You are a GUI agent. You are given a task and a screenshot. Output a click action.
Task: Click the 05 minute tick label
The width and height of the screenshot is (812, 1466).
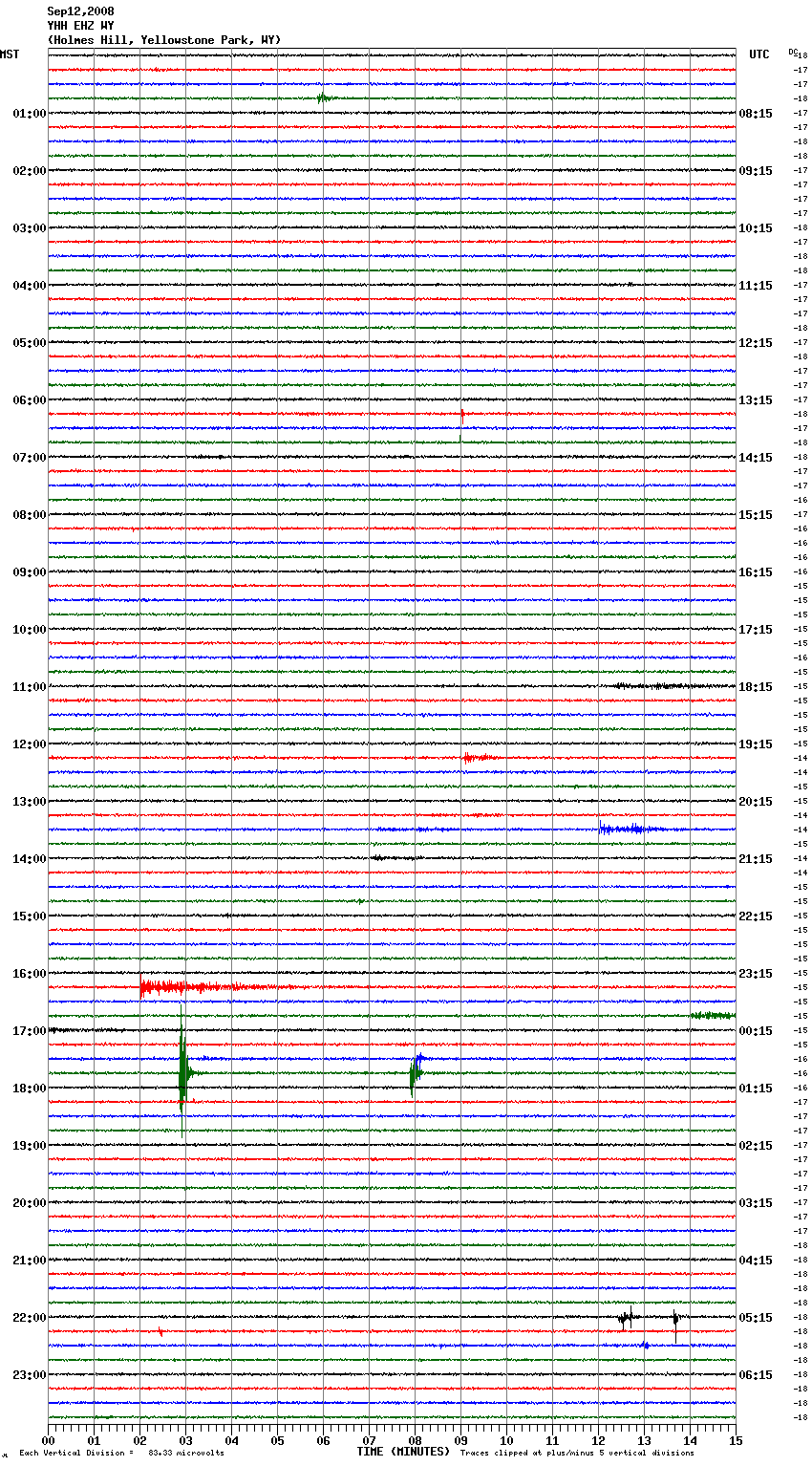click(277, 1440)
